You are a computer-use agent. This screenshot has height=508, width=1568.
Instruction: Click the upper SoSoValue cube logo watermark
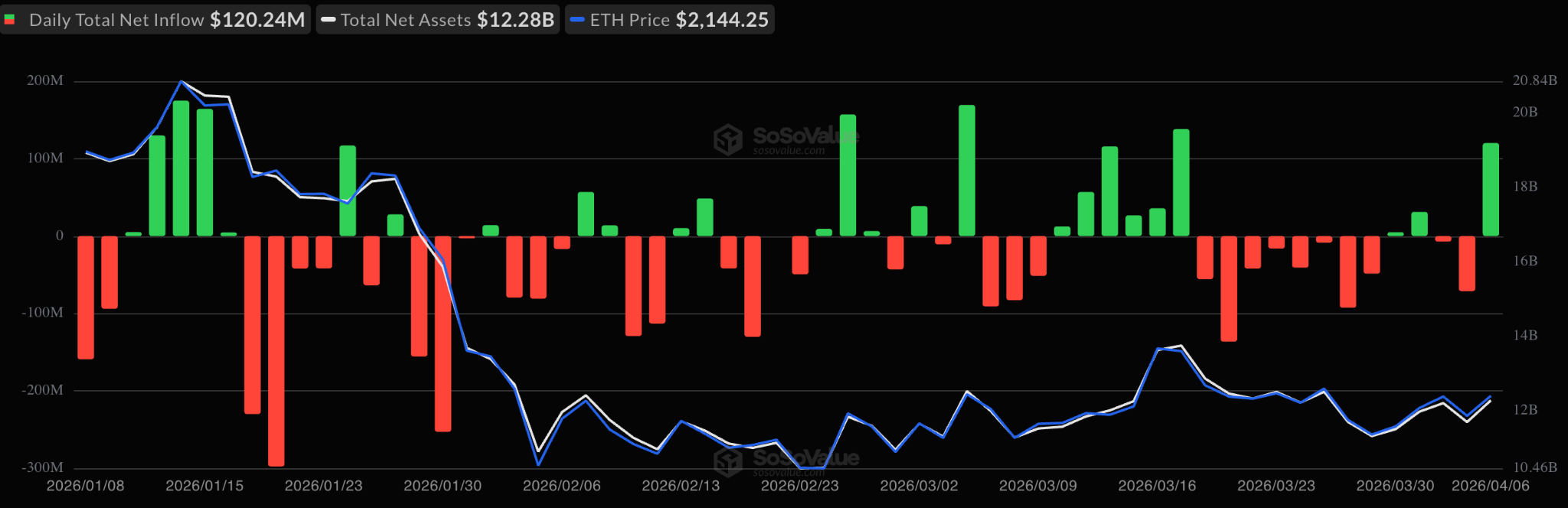pos(727,140)
